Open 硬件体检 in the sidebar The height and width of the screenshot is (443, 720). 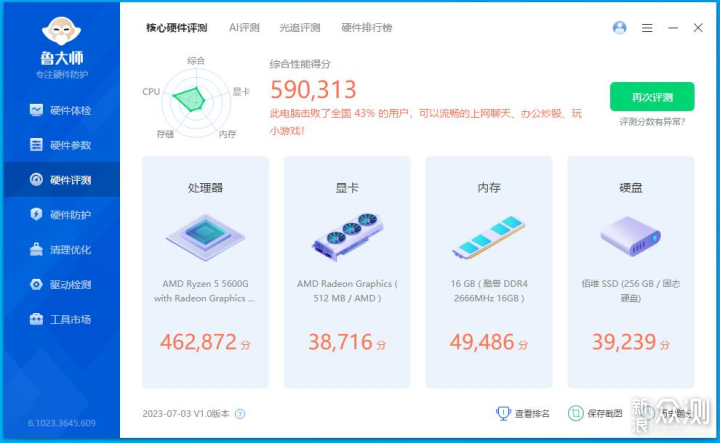point(61,110)
